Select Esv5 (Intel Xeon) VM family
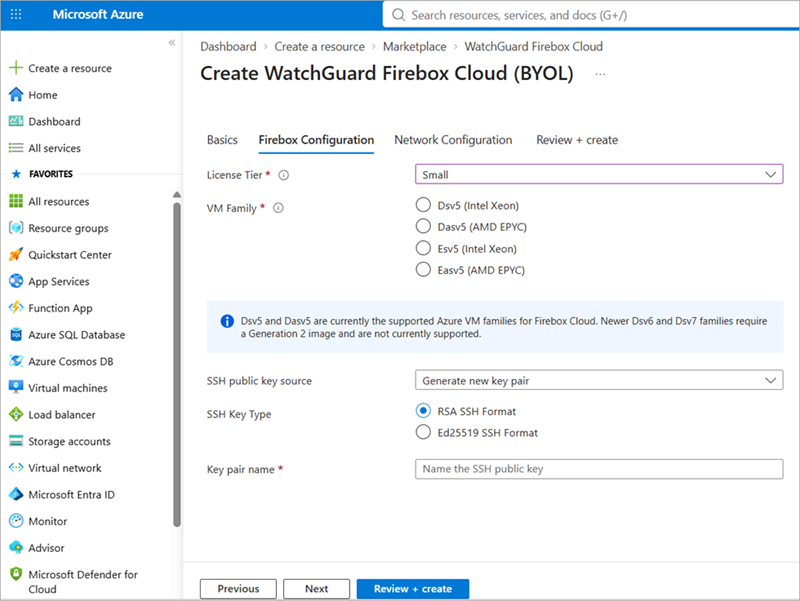The width and height of the screenshot is (800, 601). click(x=423, y=248)
